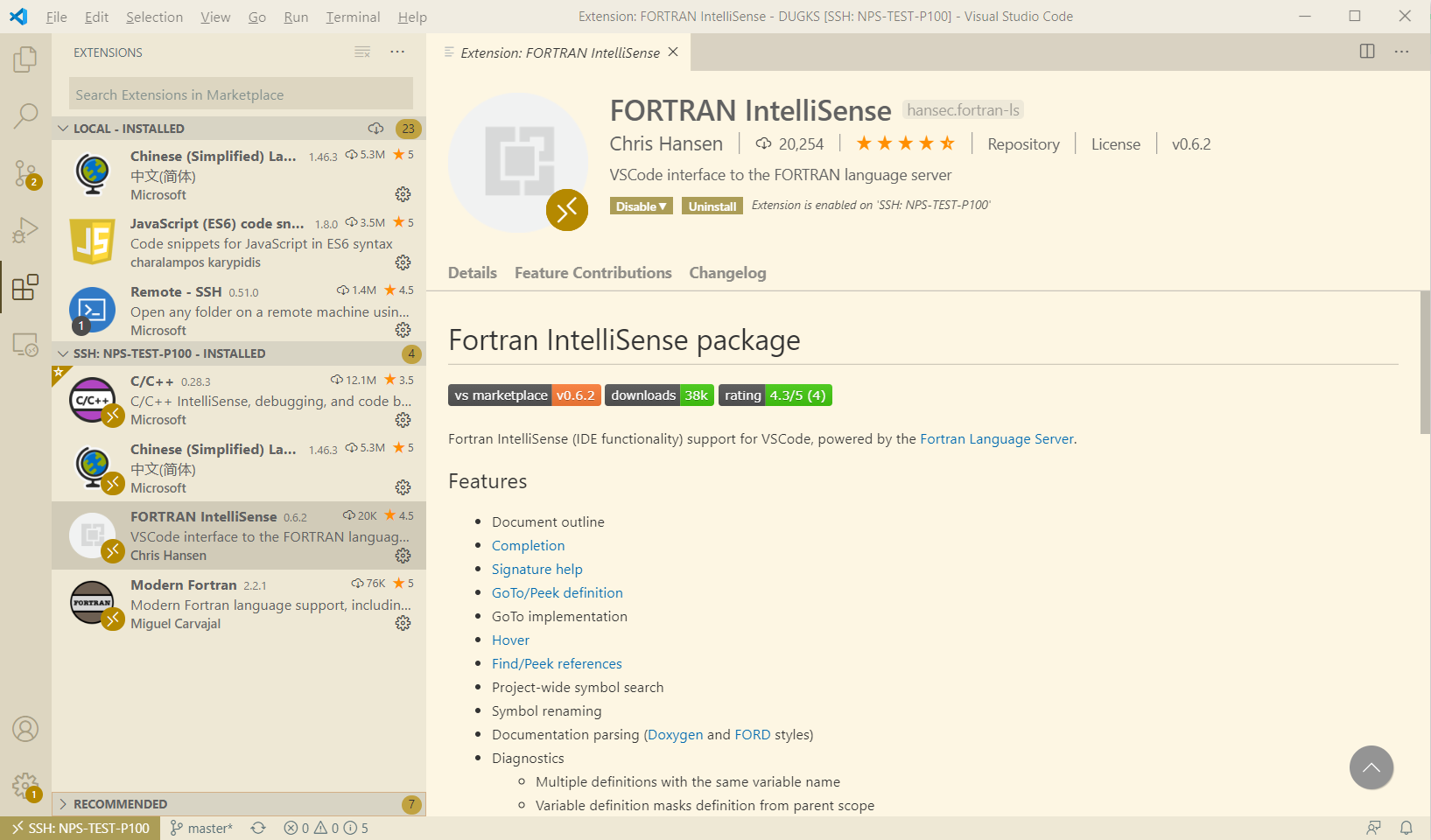This screenshot has width=1431, height=840.
Task: Switch to the Details tab
Action: point(473,273)
